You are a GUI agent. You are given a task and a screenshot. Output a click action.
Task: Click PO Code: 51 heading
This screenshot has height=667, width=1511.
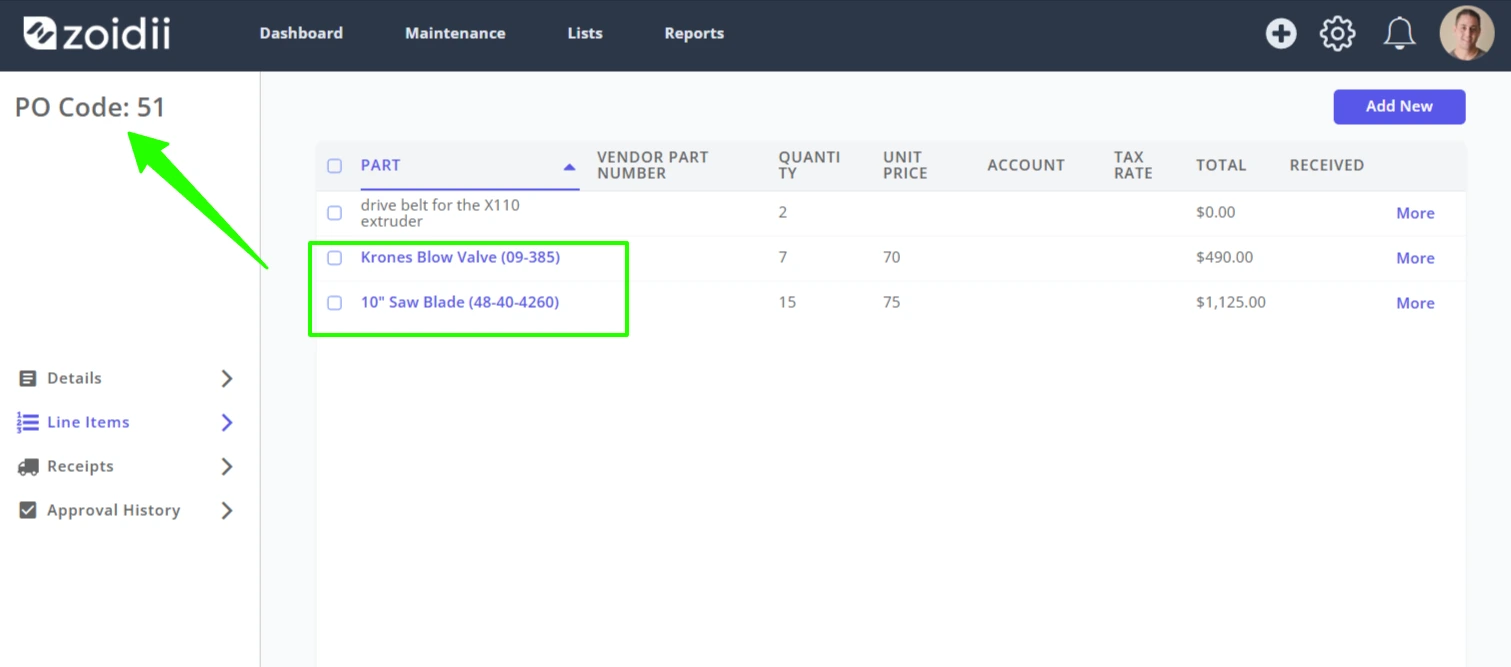click(x=90, y=107)
